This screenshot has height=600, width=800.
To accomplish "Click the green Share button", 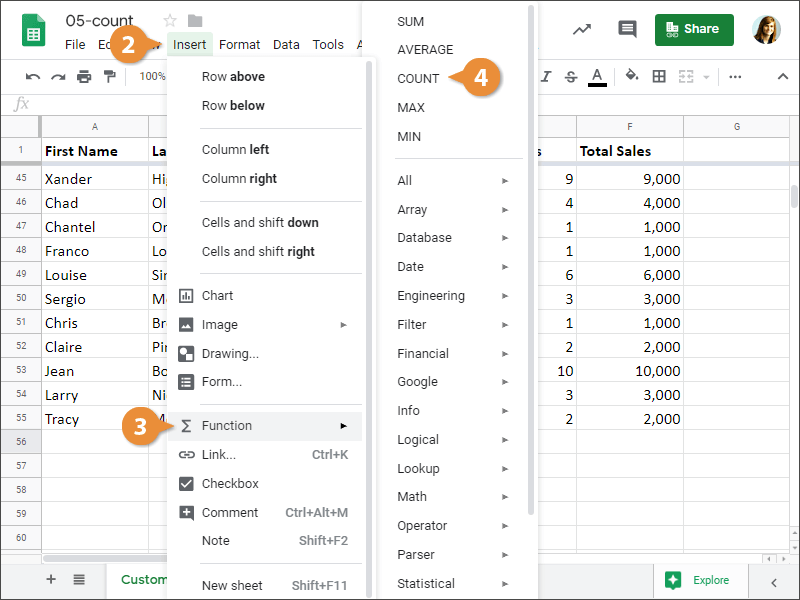I will 694,30.
